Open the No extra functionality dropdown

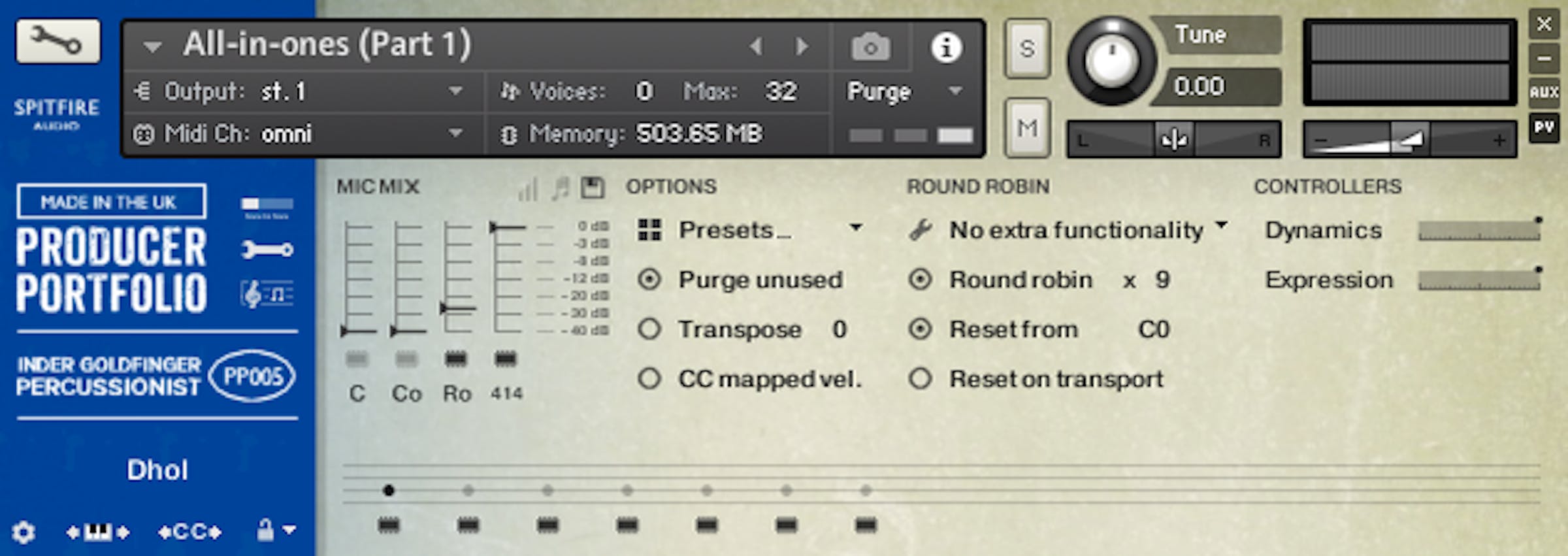point(1069,230)
